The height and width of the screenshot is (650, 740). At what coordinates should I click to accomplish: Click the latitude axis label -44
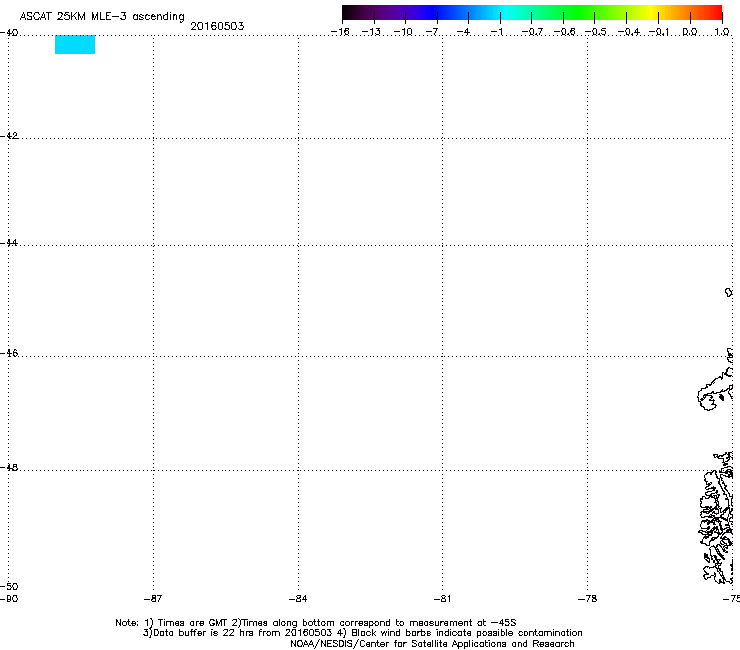point(9,243)
